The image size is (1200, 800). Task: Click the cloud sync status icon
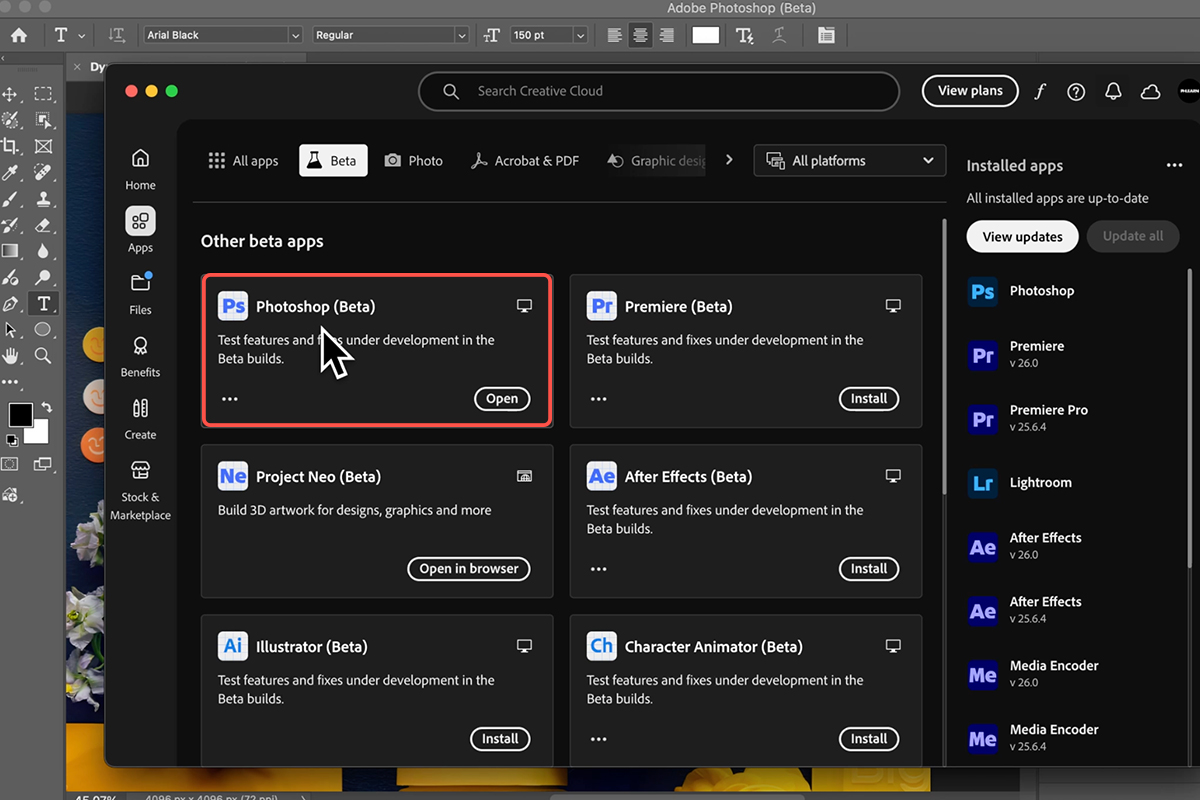pos(1151,91)
